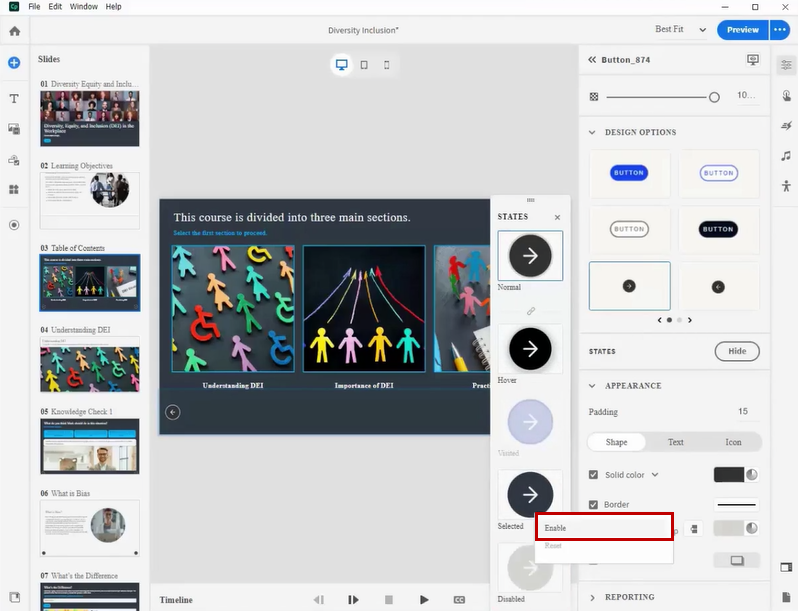
Task: Open the Animations panel icon
Action: point(786,125)
